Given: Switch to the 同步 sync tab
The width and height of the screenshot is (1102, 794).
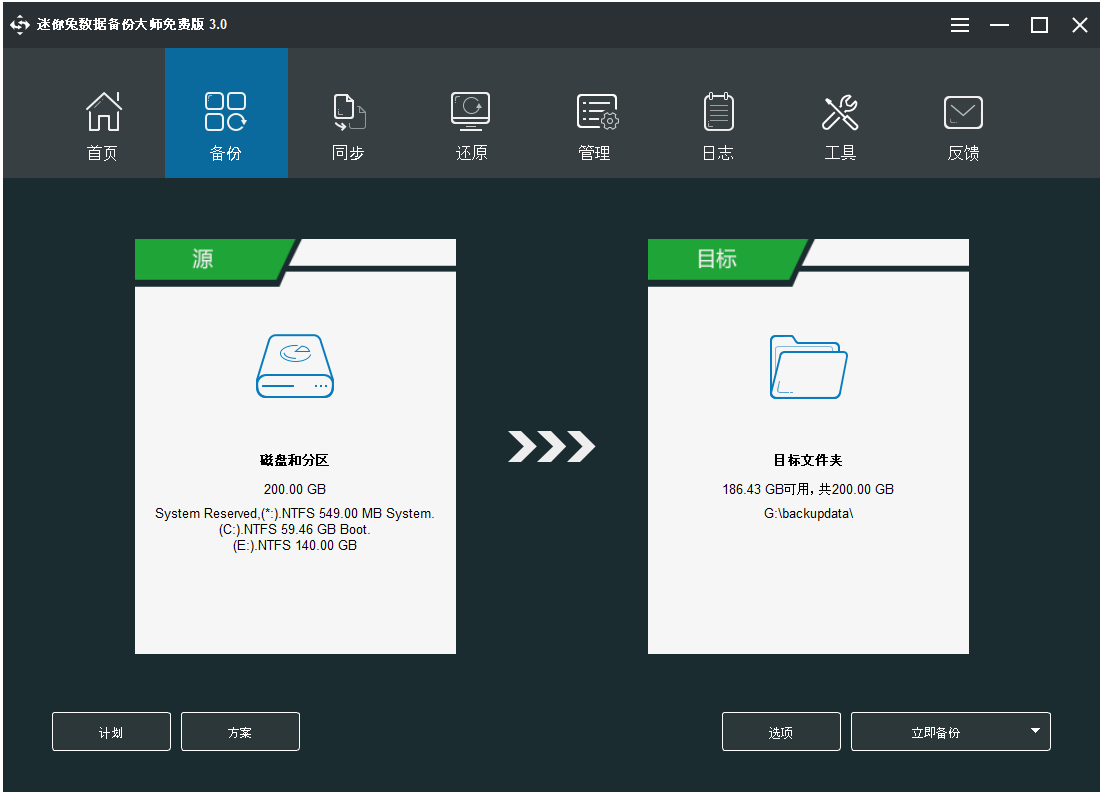Looking at the screenshot, I should [x=349, y=113].
